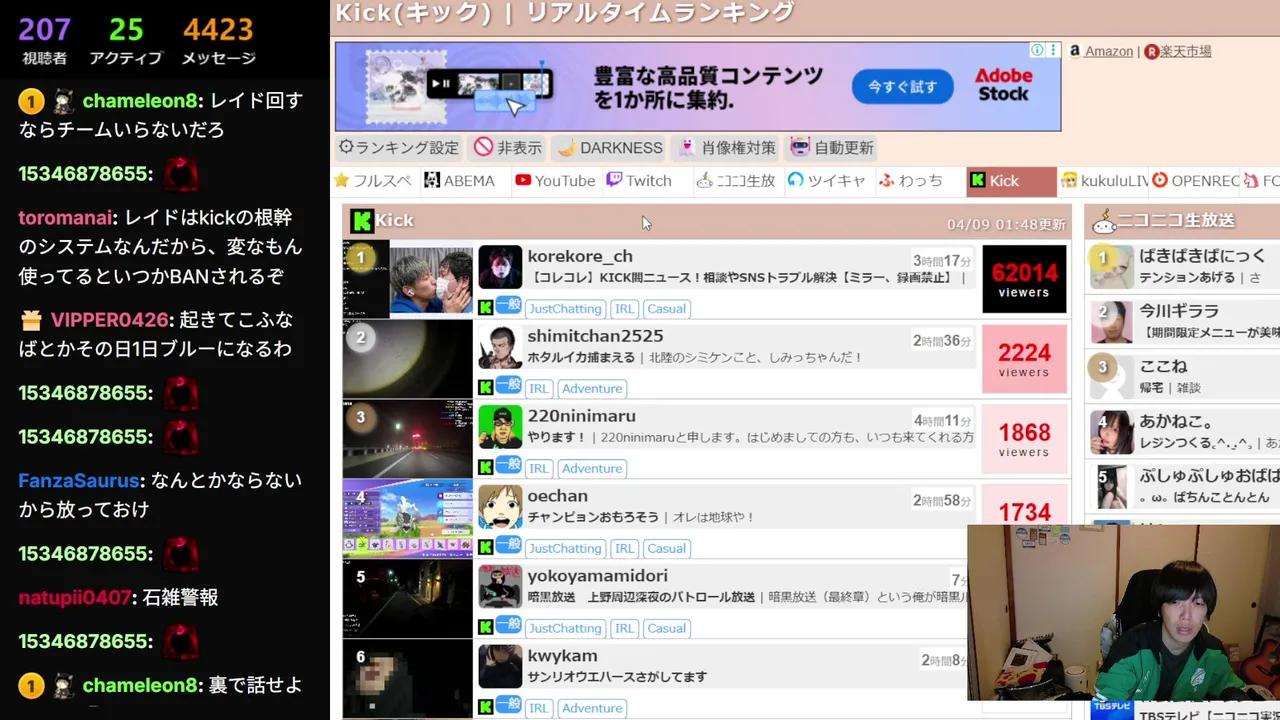Switch to ツイキャ tab

[826, 181]
